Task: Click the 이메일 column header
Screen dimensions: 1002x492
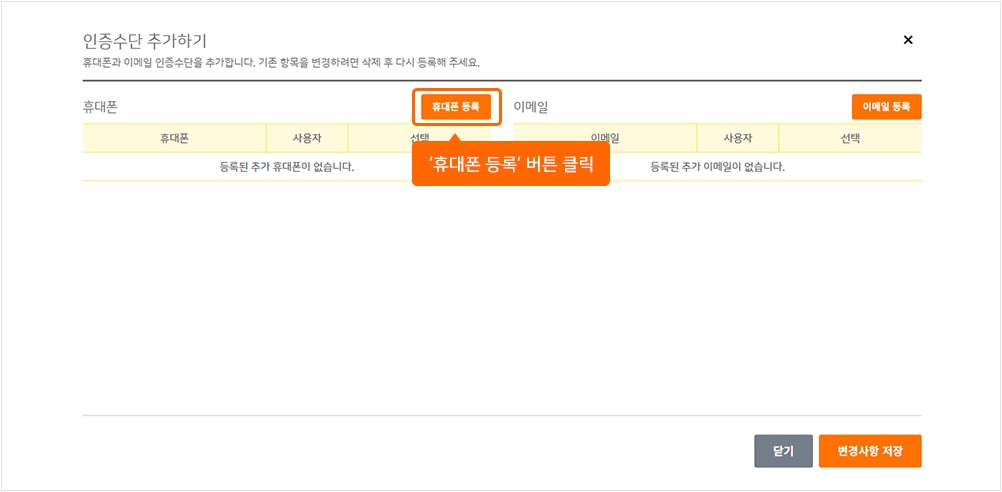Action: click(x=605, y=138)
